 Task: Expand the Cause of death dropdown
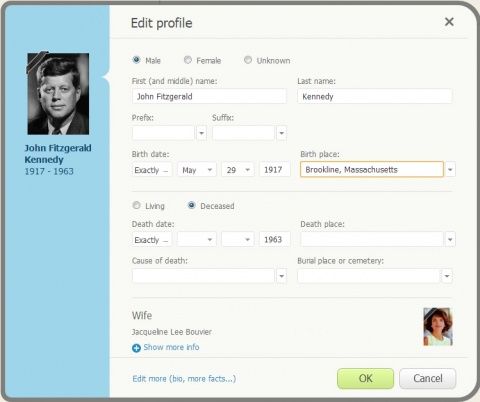click(x=282, y=276)
